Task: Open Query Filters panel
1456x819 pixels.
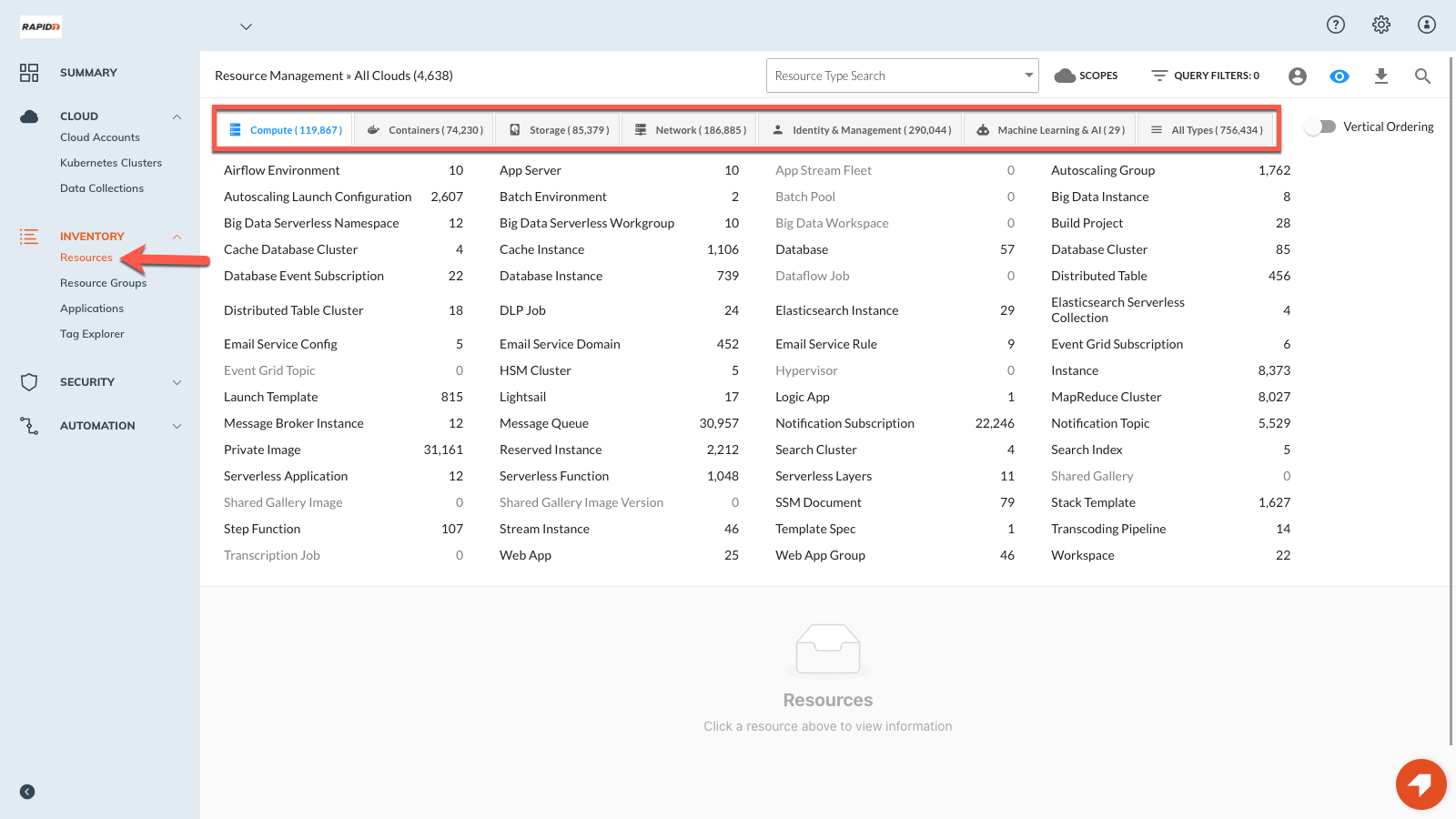Action: coord(1205,76)
